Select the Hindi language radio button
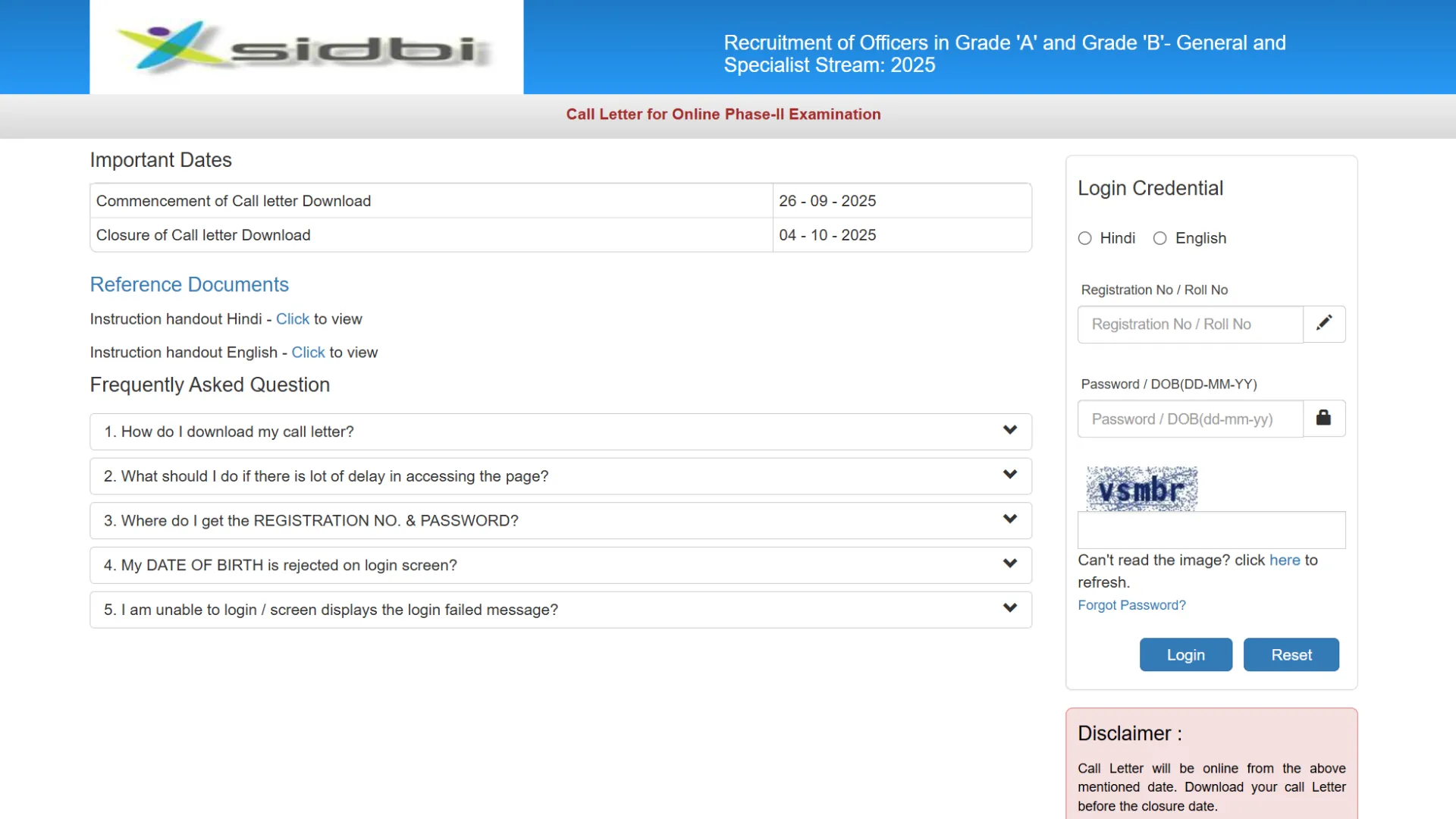This screenshot has height=819, width=1456. [x=1085, y=238]
